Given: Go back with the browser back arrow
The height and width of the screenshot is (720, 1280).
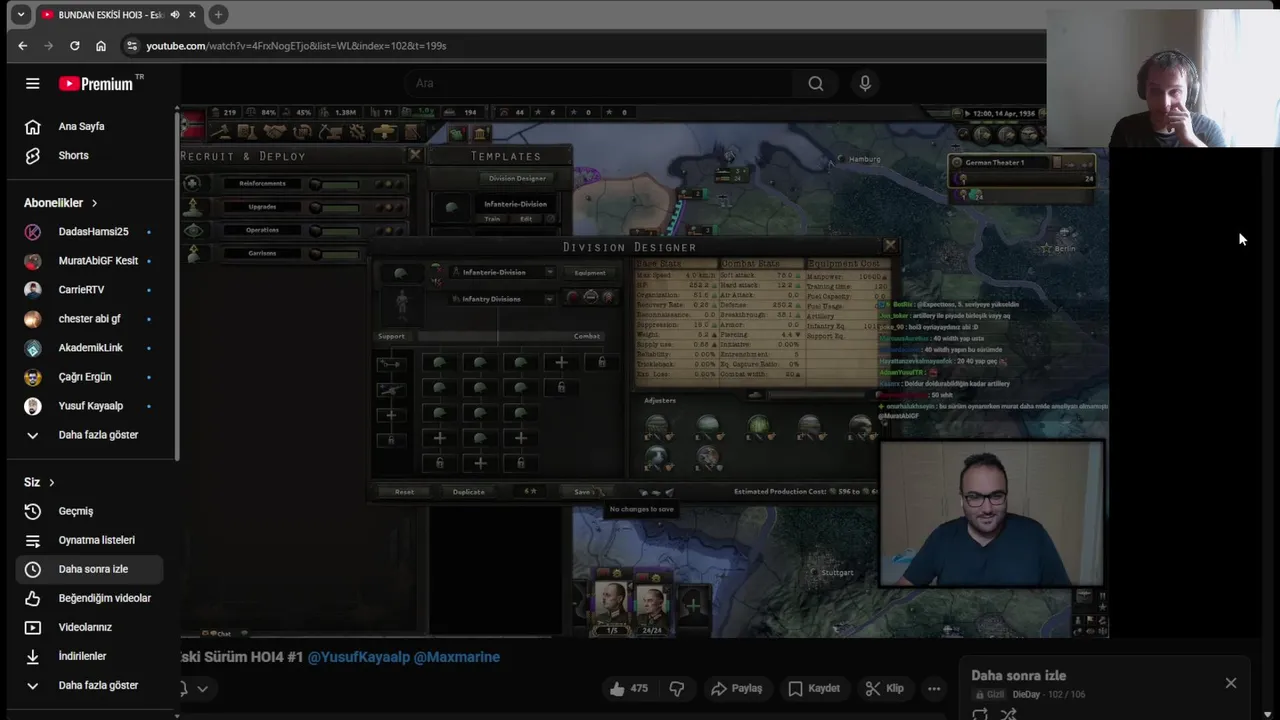Looking at the screenshot, I should click(22, 46).
